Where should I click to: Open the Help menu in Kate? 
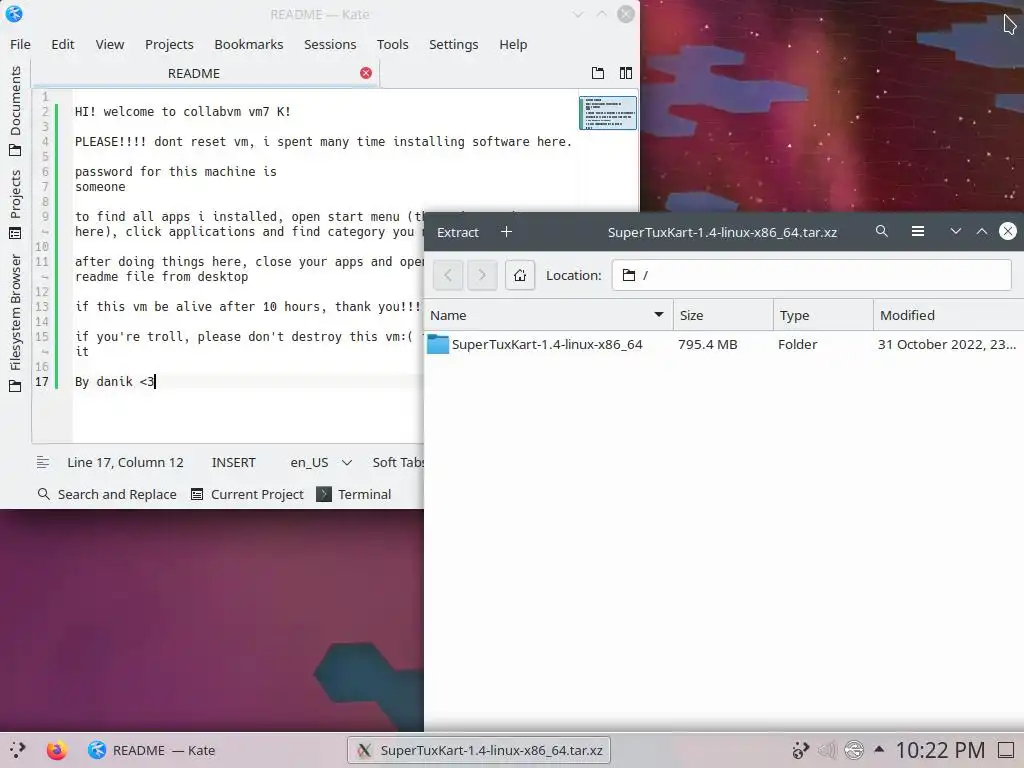[513, 44]
